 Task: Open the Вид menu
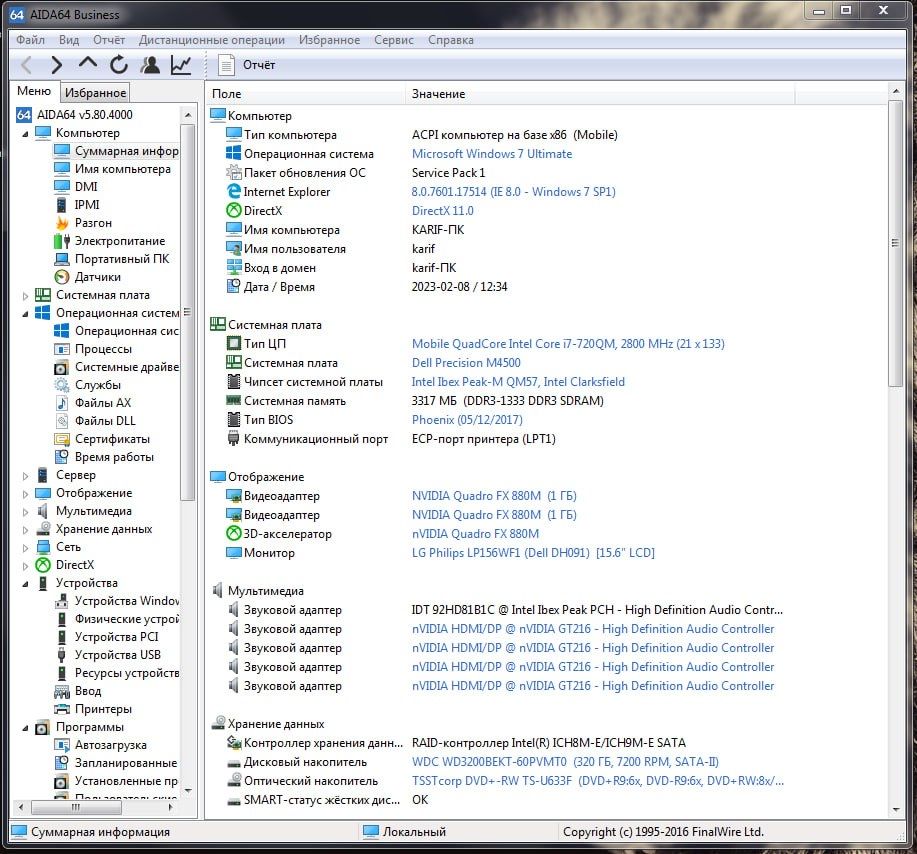[68, 40]
